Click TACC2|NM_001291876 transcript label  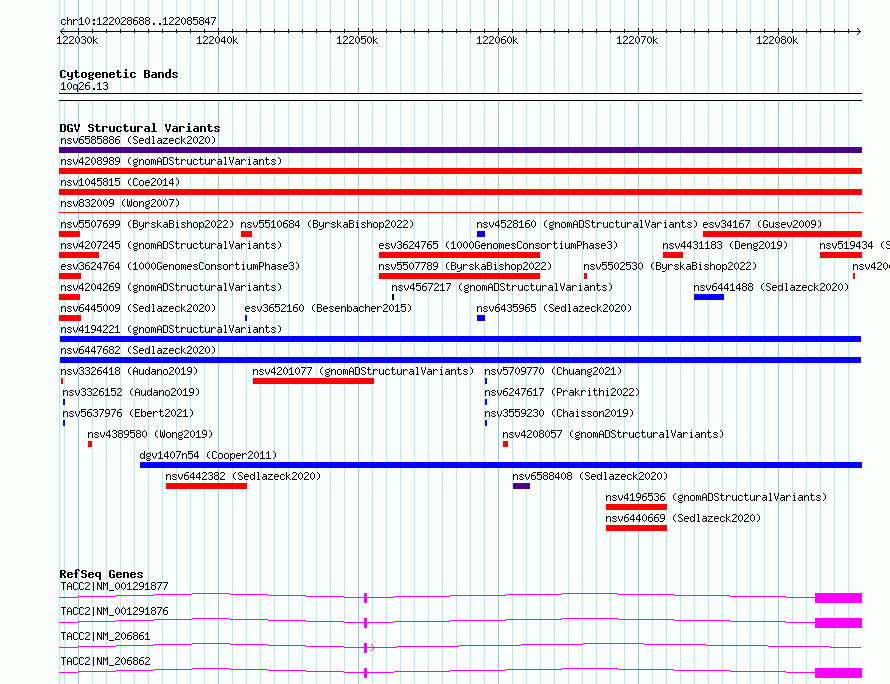[x=114, y=611]
